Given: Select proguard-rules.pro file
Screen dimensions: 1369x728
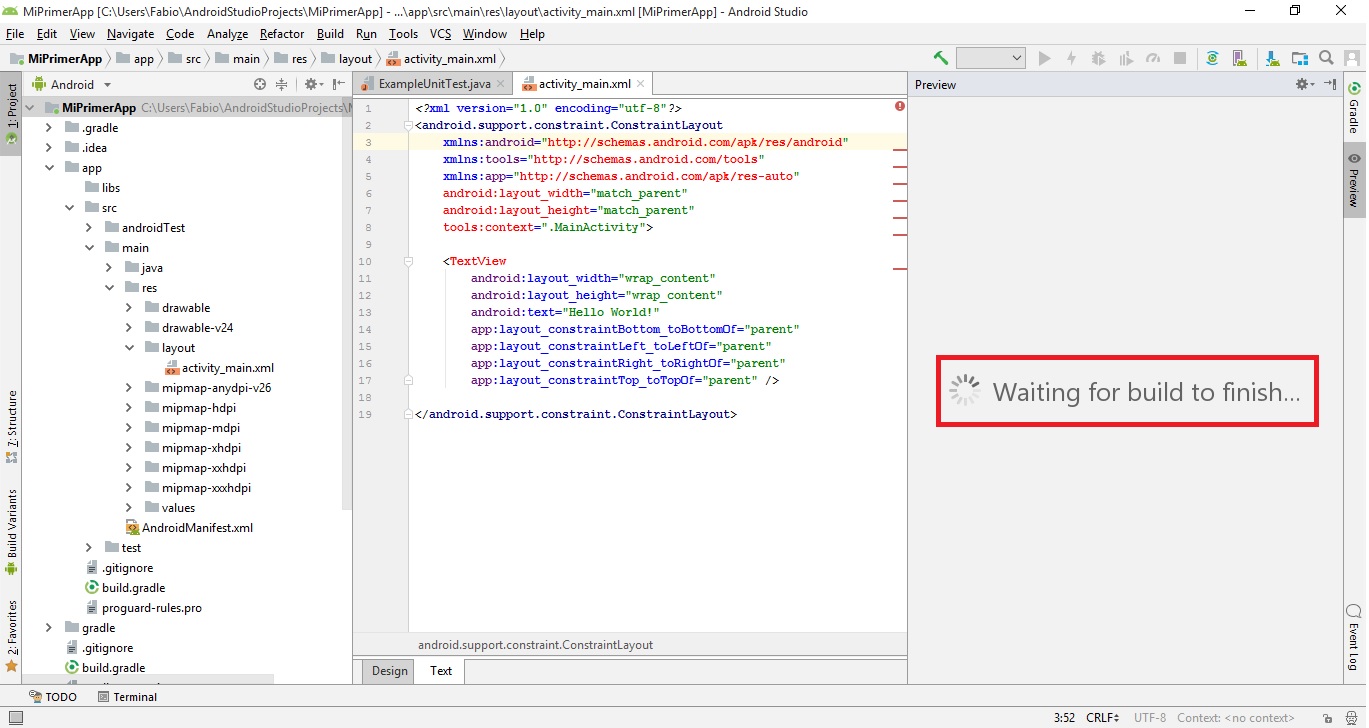Looking at the screenshot, I should point(143,608).
